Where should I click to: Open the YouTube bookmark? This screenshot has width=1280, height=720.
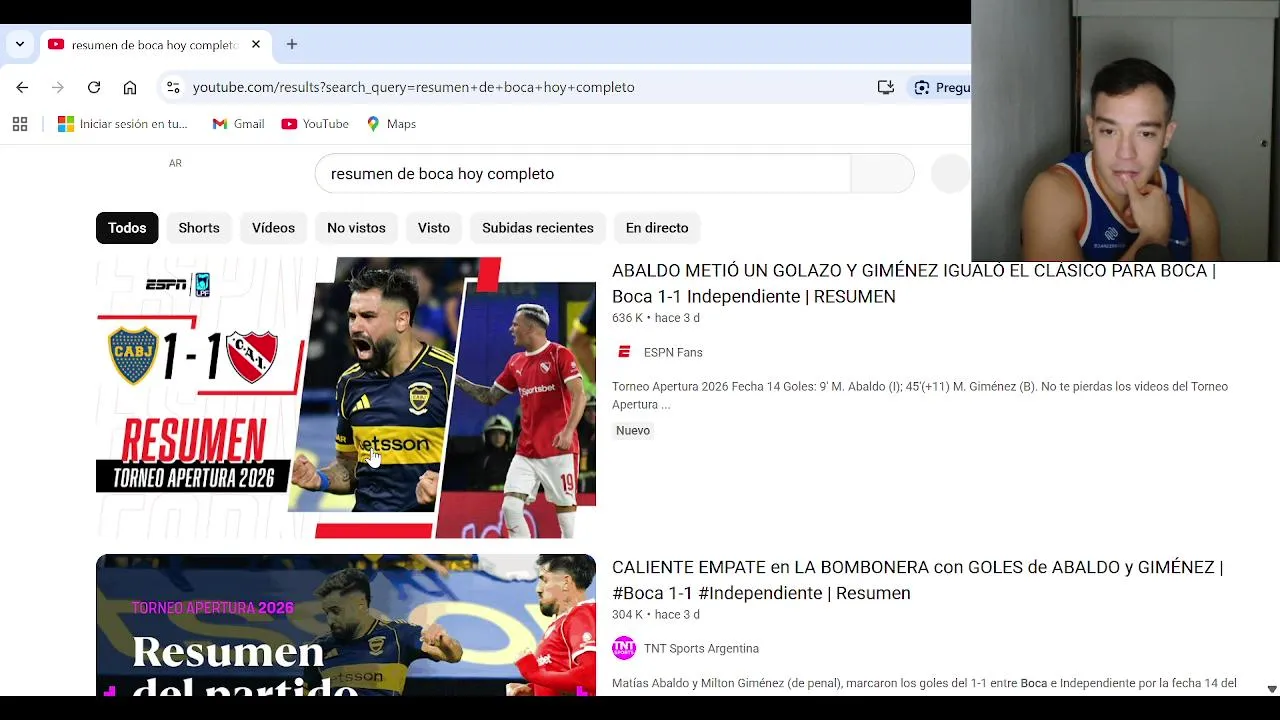point(315,124)
